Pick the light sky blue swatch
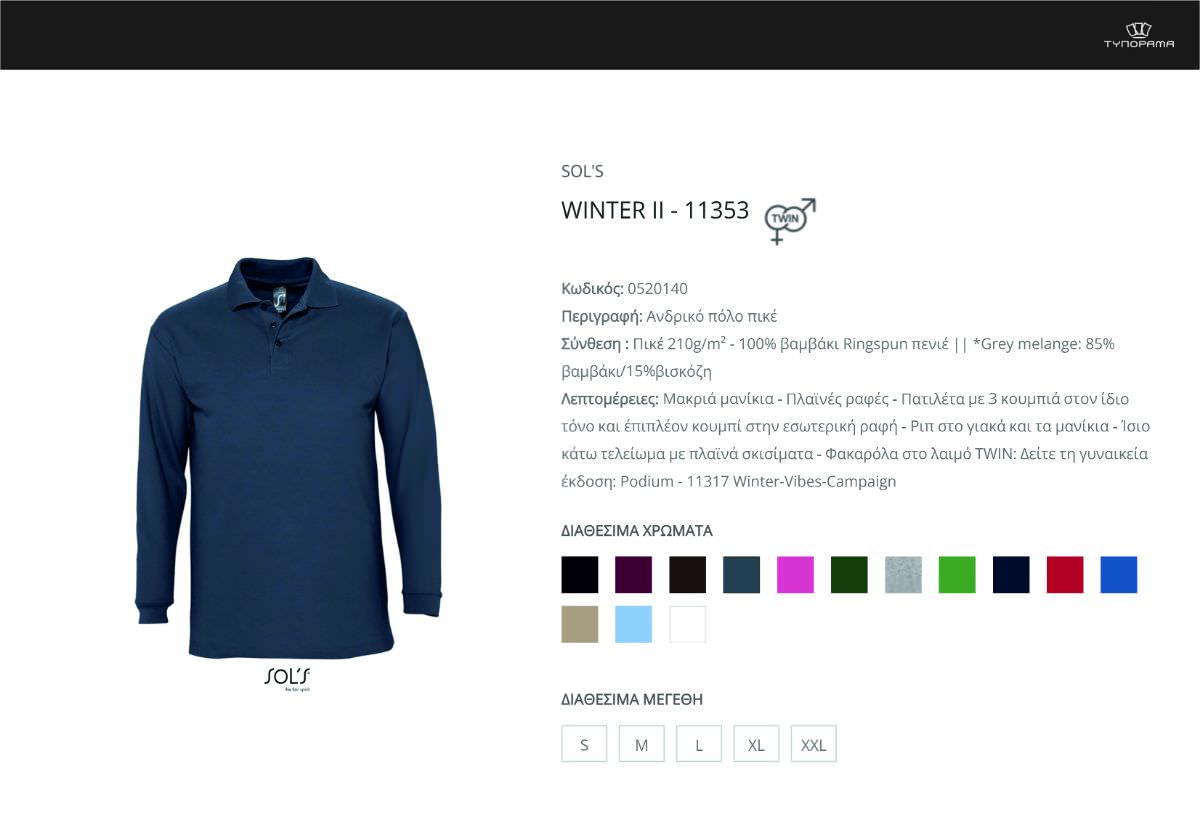The width and height of the screenshot is (1200, 830). (x=634, y=625)
